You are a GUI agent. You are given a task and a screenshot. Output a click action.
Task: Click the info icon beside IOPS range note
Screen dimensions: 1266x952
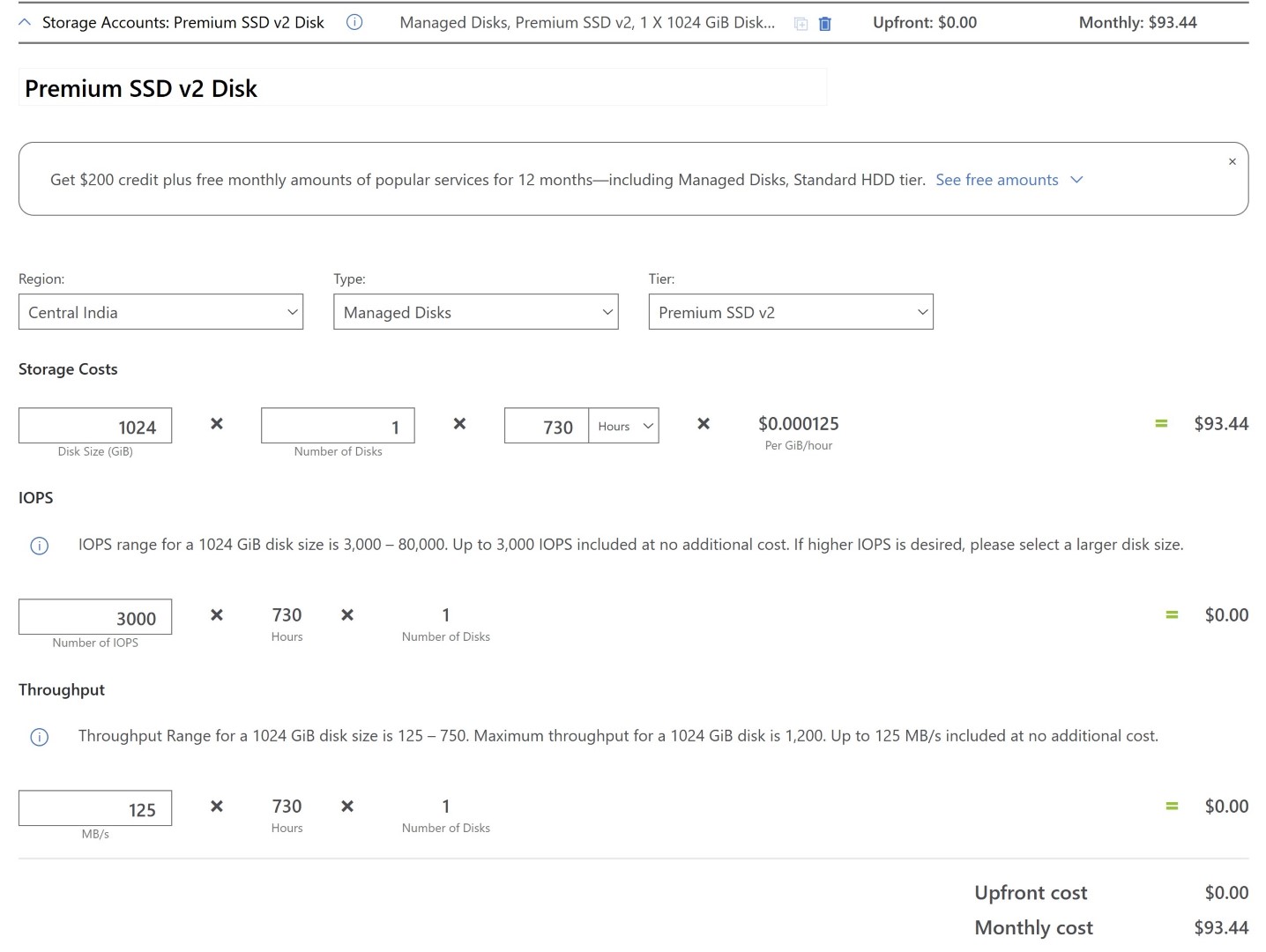[40, 546]
